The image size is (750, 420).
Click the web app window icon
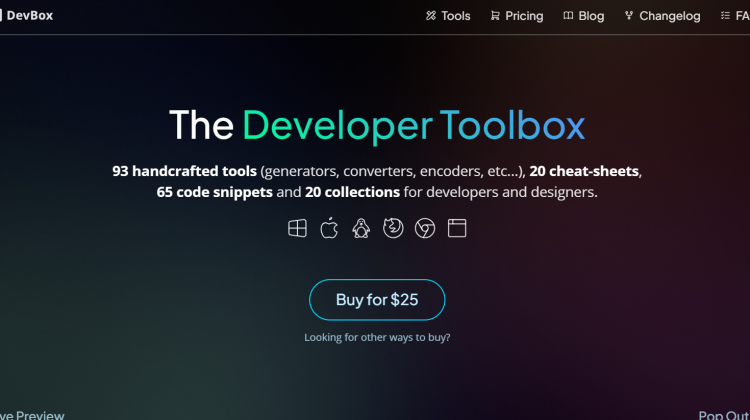coord(457,228)
